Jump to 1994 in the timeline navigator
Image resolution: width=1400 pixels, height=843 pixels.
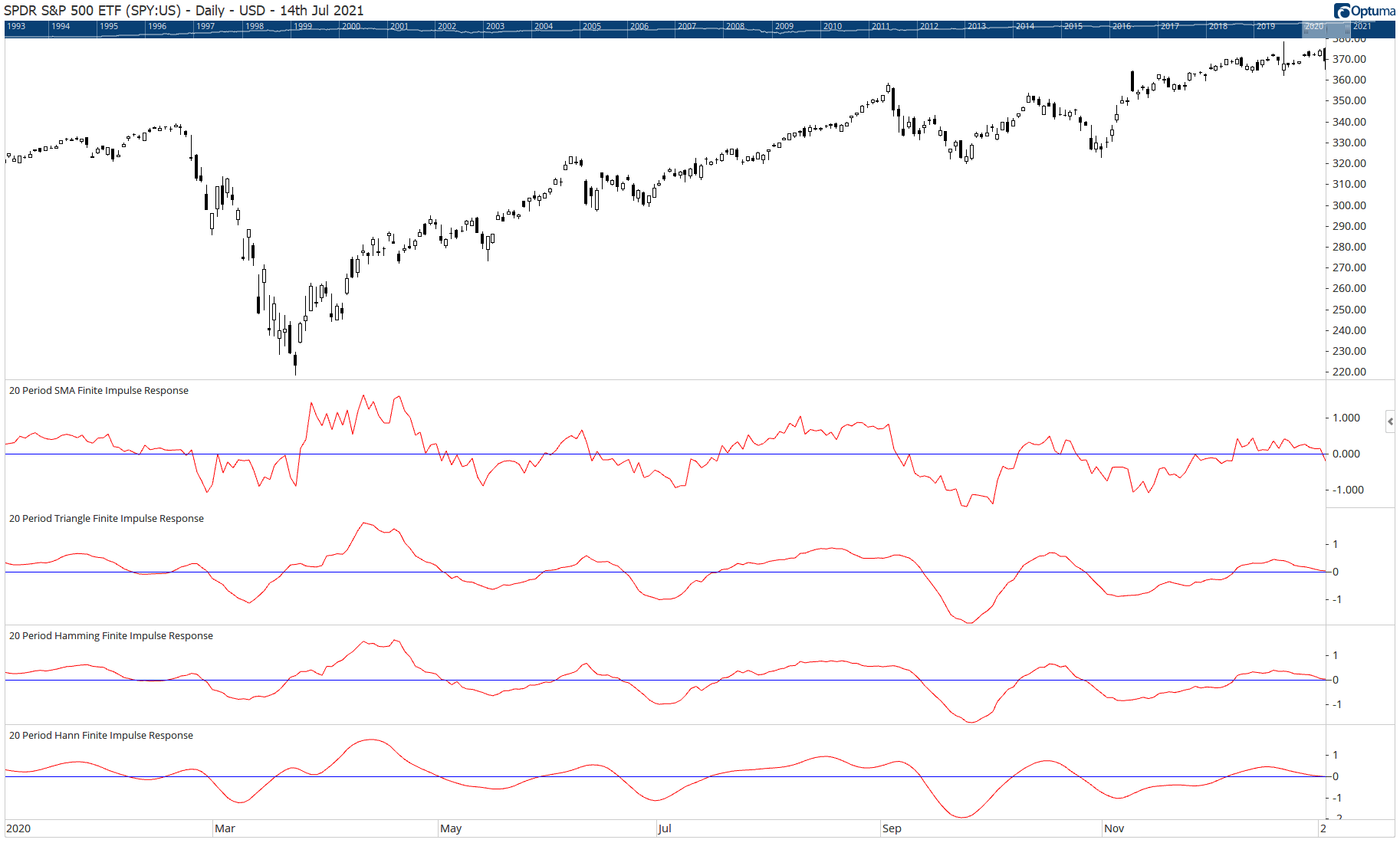click(x=61, y=26)
